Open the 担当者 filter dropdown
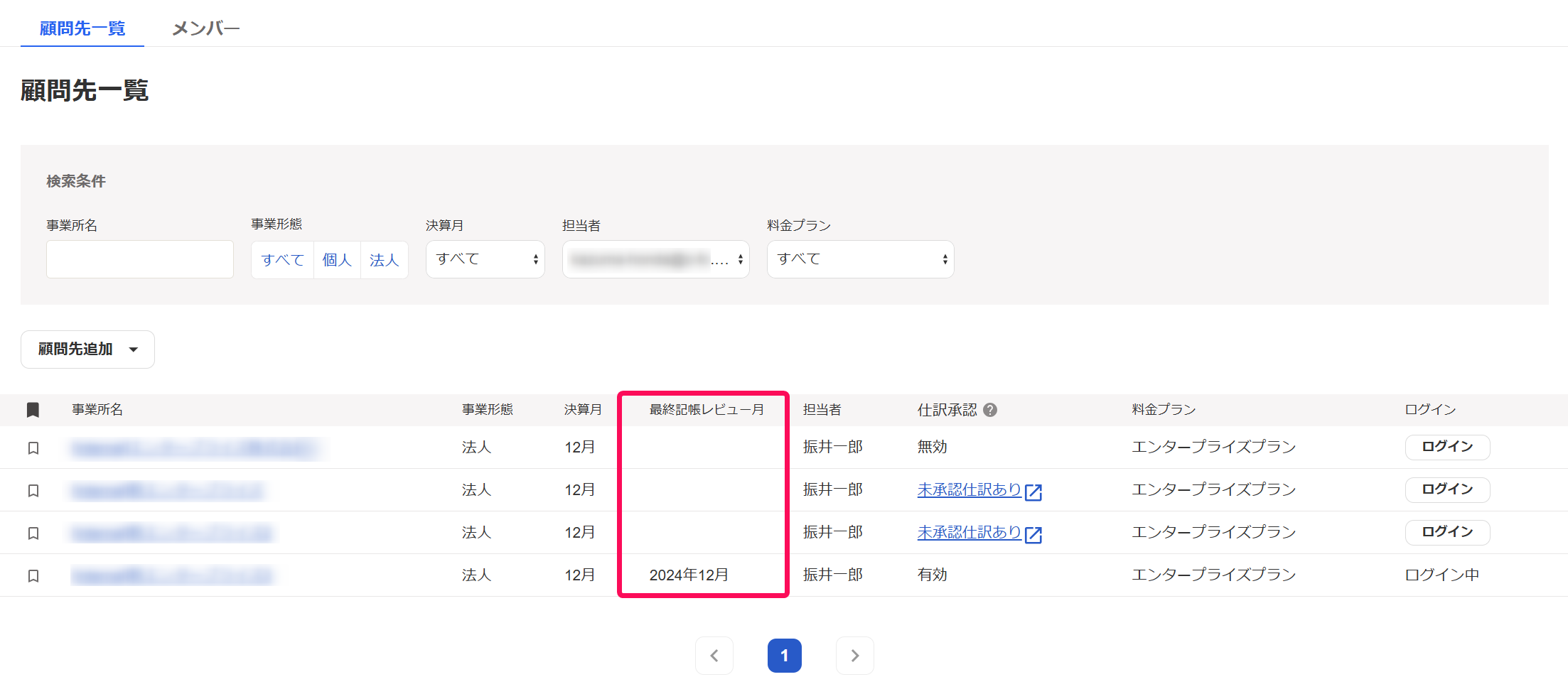The height and width of the screenshot is (694, 1568). (655, 259)
